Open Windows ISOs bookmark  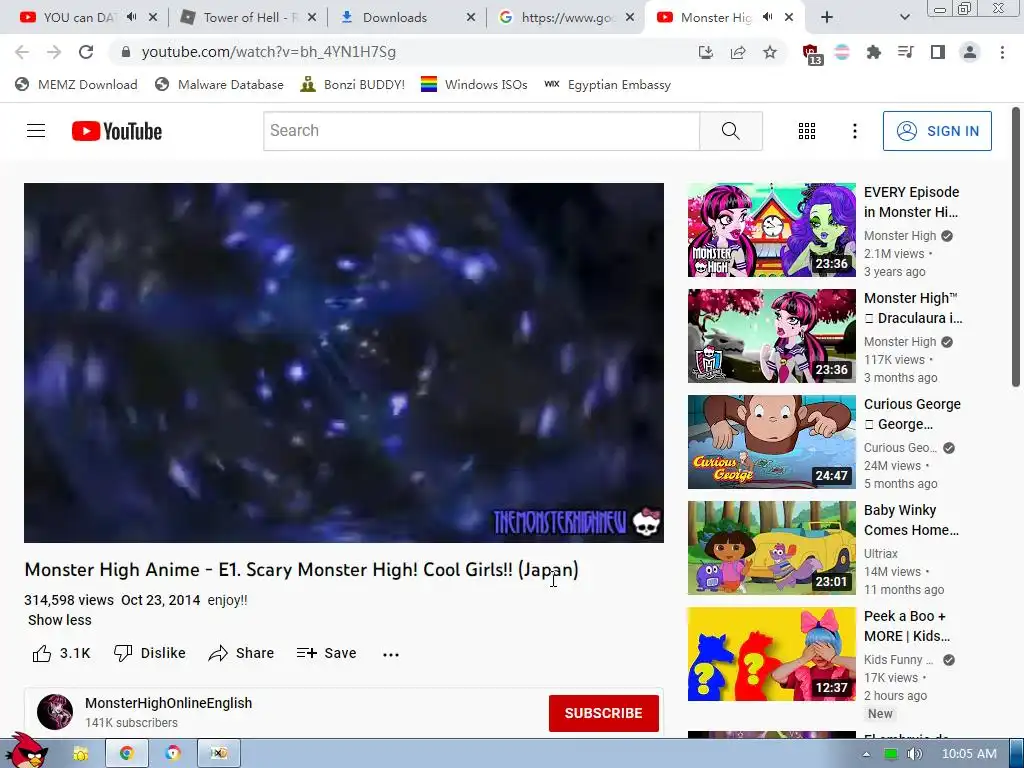click(474, 85)
